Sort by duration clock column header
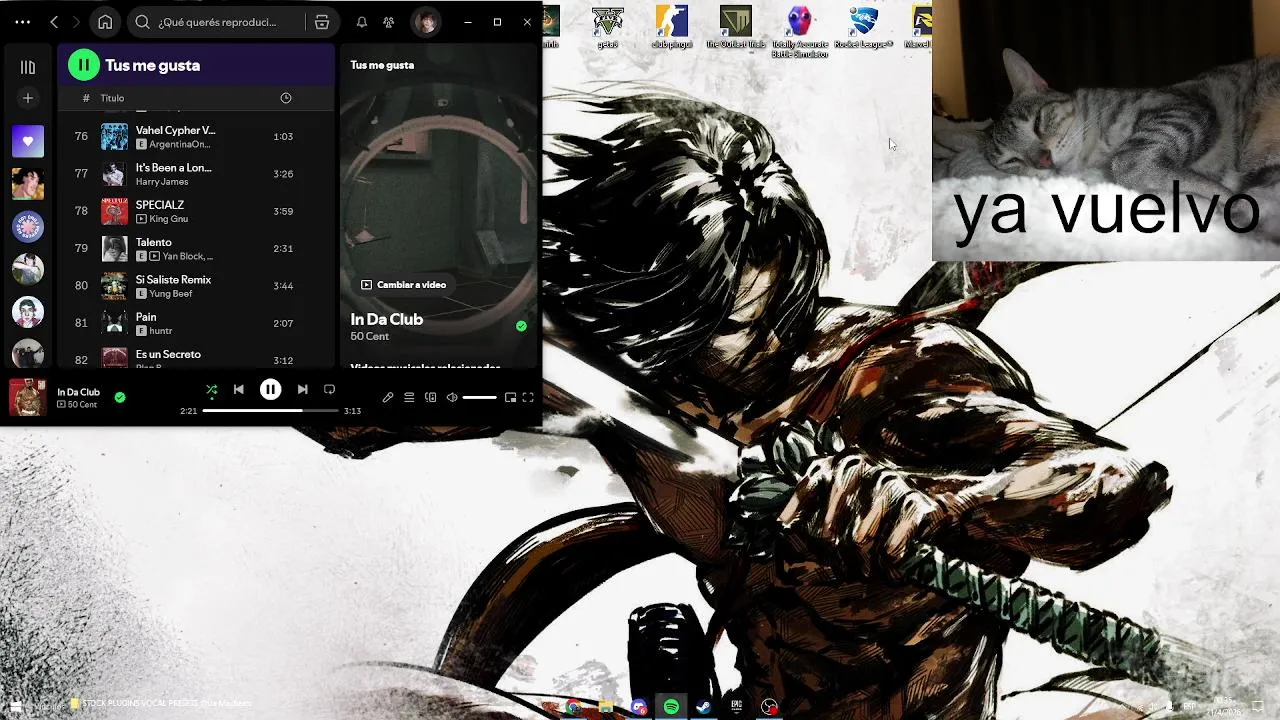 pos(286,98)
